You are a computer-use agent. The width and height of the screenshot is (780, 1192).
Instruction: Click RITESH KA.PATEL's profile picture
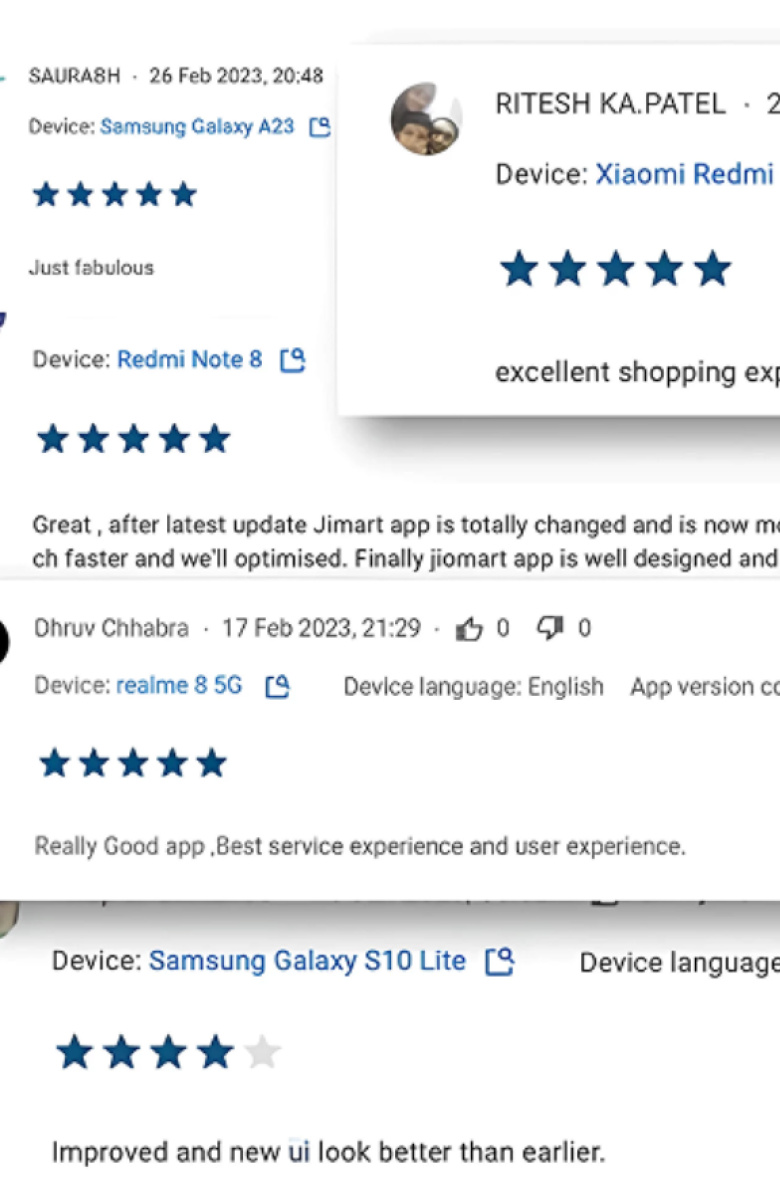point(426,119)
